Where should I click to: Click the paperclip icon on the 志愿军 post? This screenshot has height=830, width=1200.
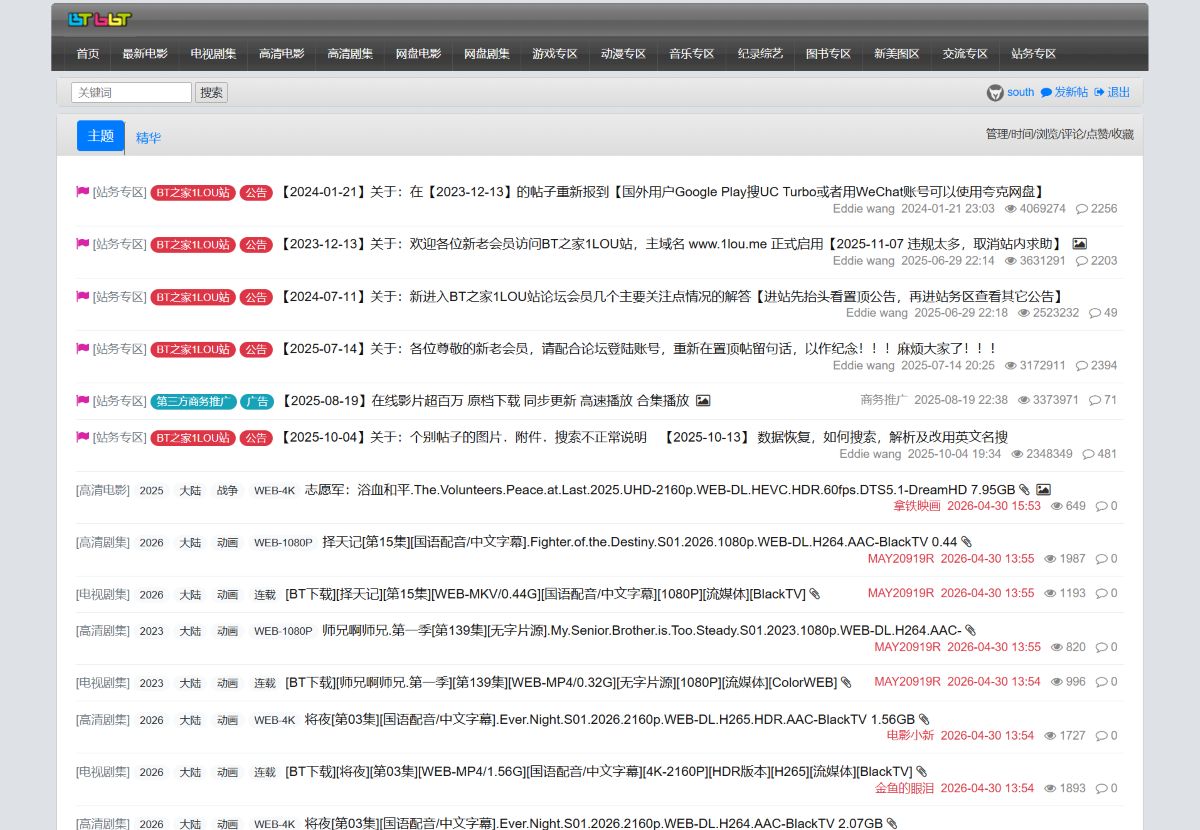click(1024, 490)
